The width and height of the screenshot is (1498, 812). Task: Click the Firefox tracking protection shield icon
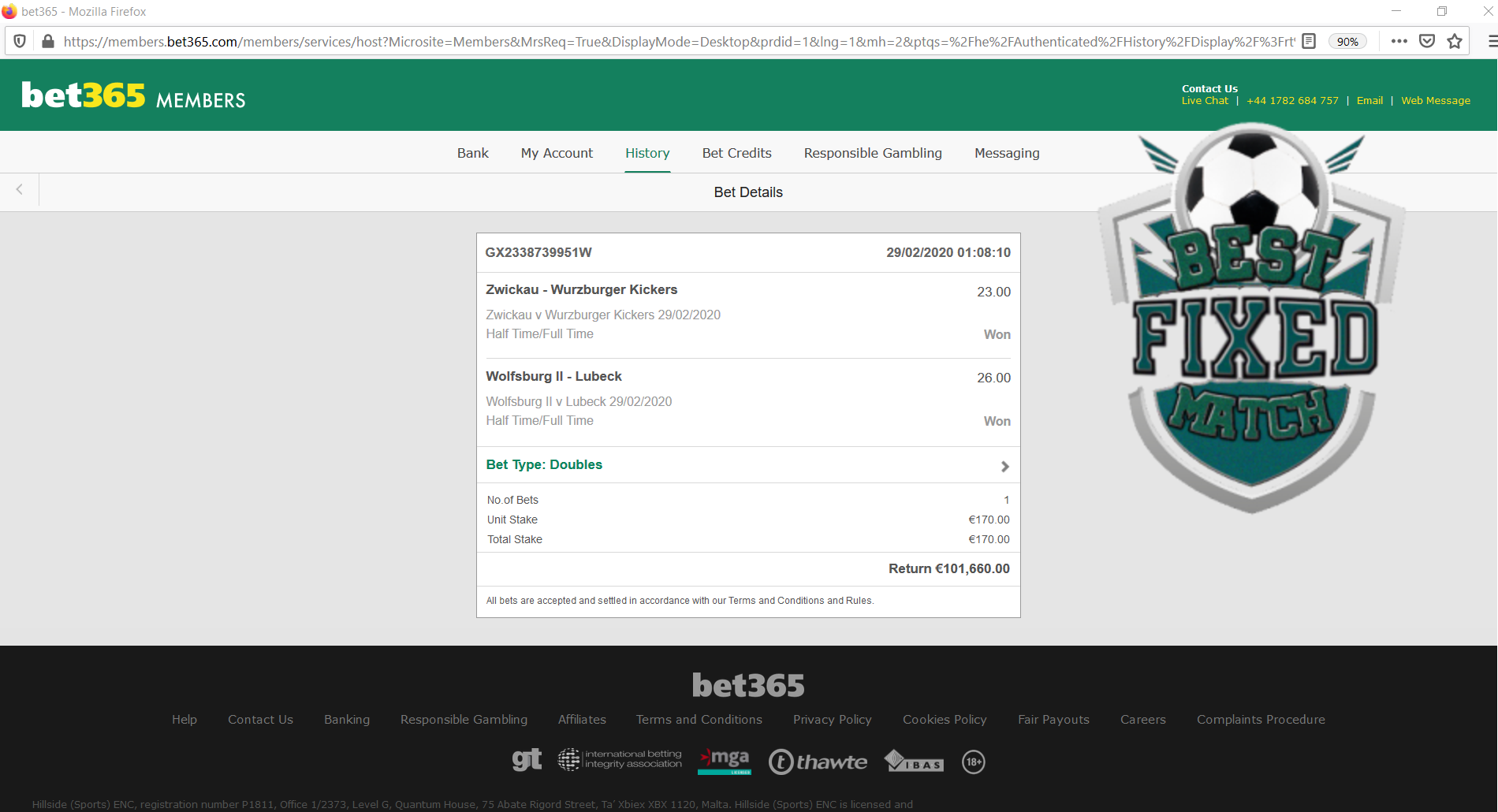click(x=20, y=41)
